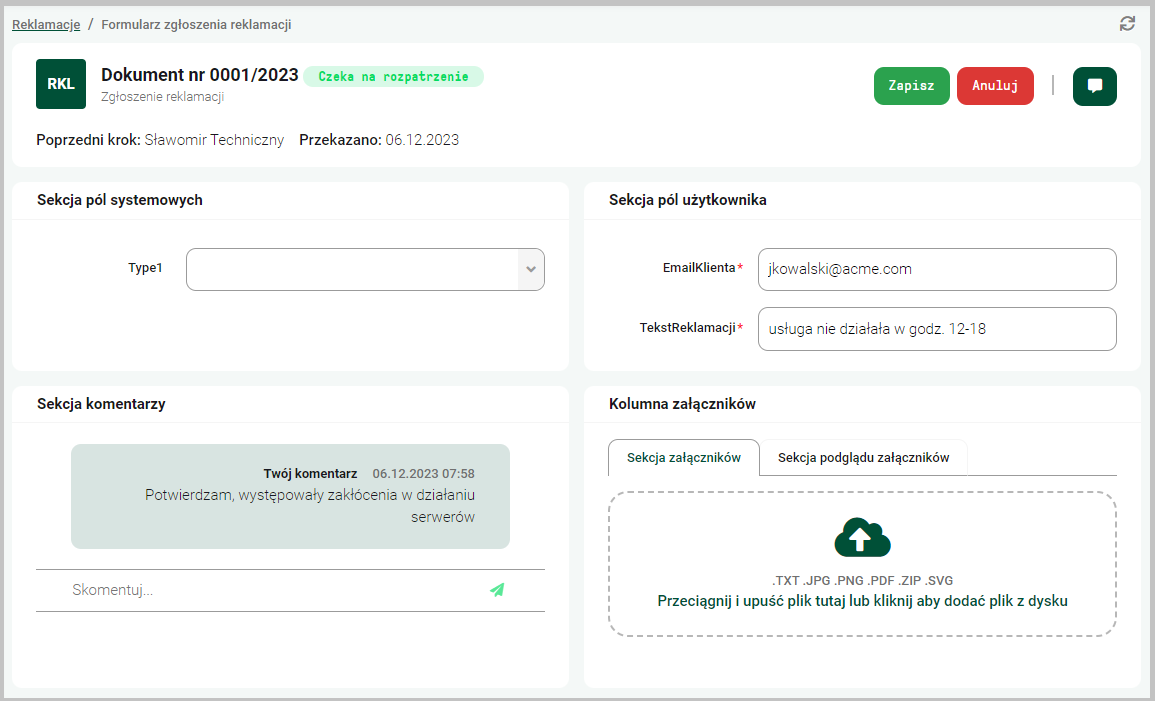Click the Kolumna załączników header
Image resolution: width=1155 pixels, height=701 pixels.
(682, 404)
